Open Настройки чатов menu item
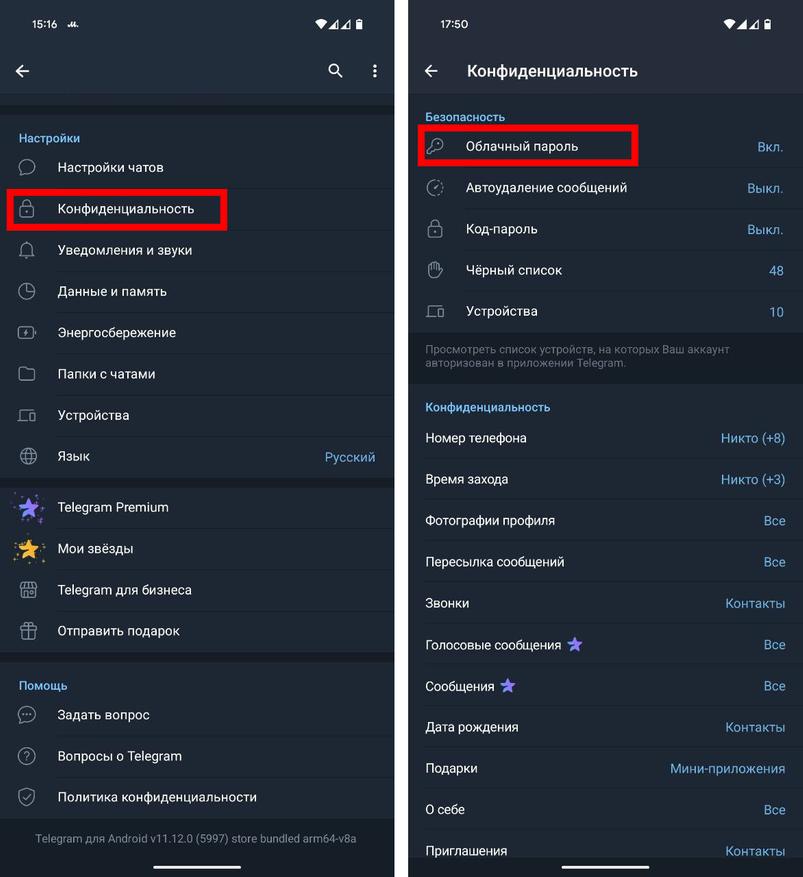 [110, 167]
